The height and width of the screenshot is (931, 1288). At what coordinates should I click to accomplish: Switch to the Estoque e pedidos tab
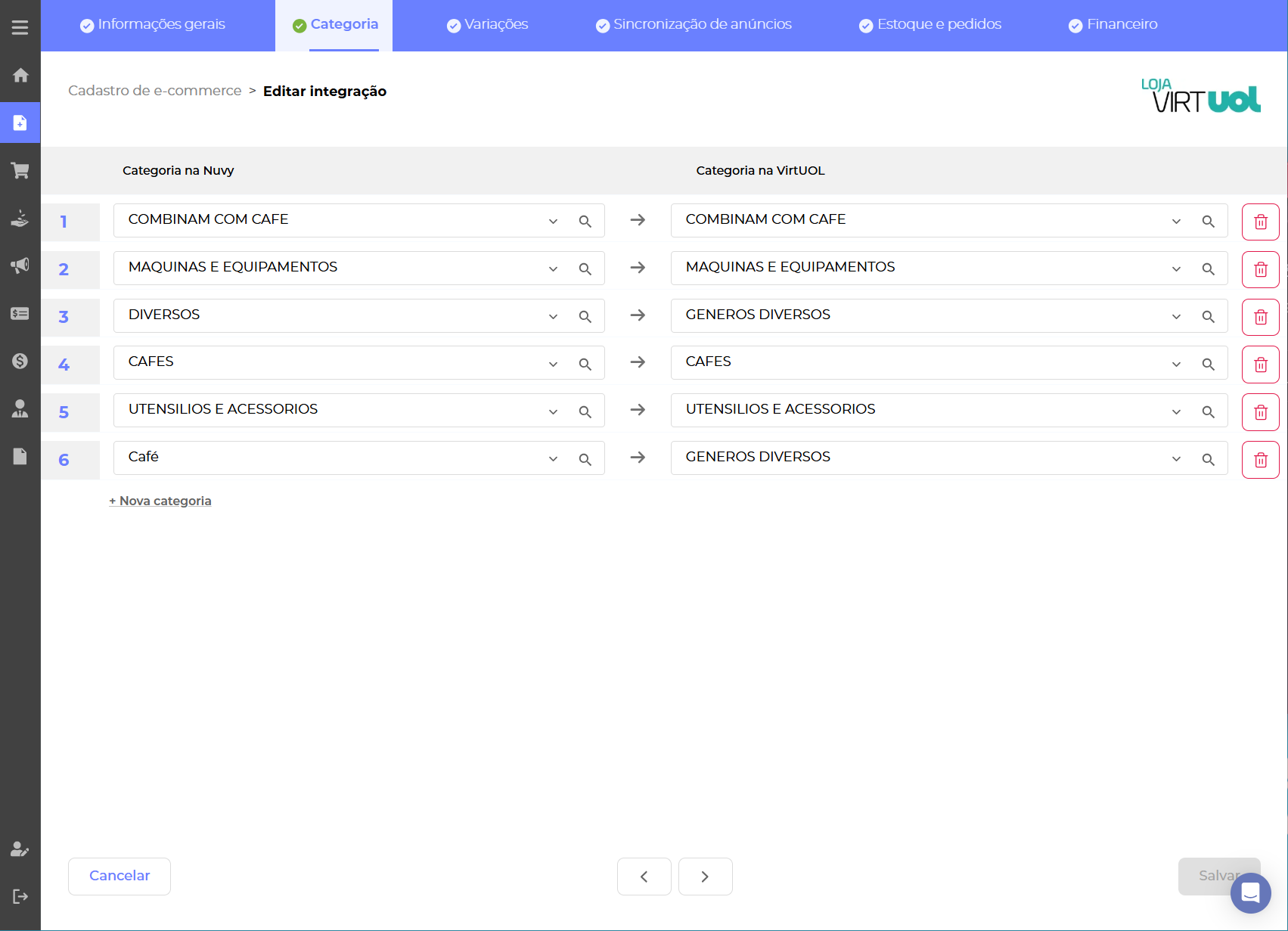click(x=930, y=25)
